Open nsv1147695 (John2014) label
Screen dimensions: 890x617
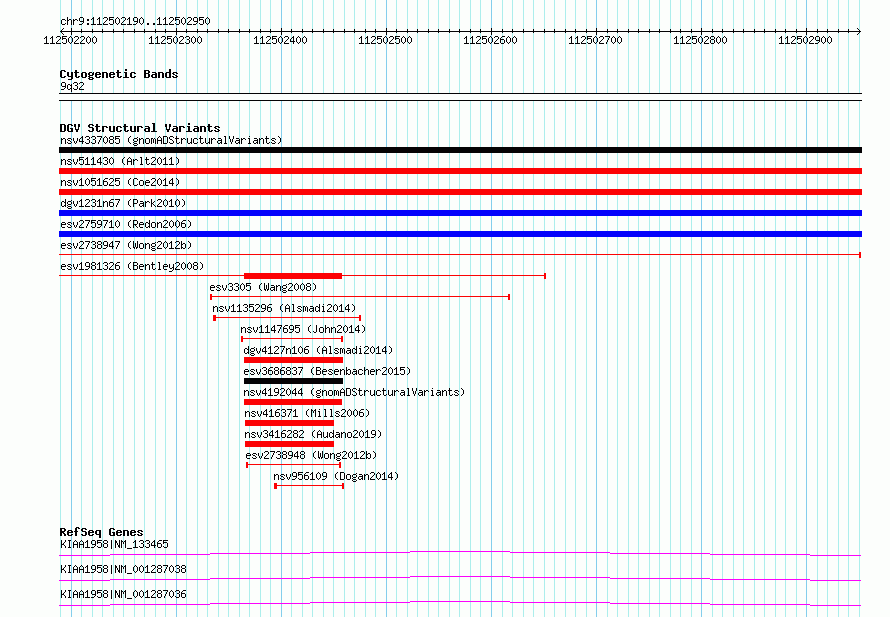(x=303, y=329)
